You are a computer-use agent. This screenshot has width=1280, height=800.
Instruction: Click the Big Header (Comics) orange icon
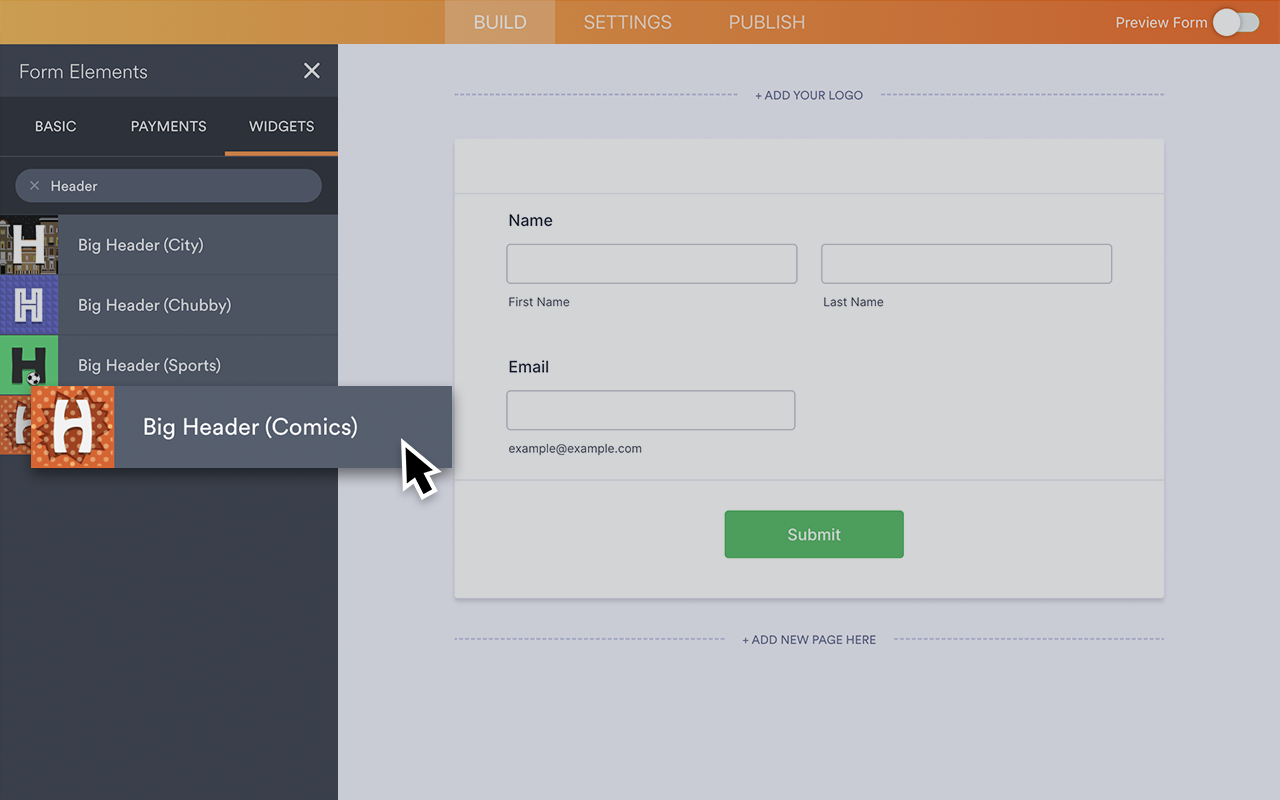pyautogui.click(x=73, y=427)
